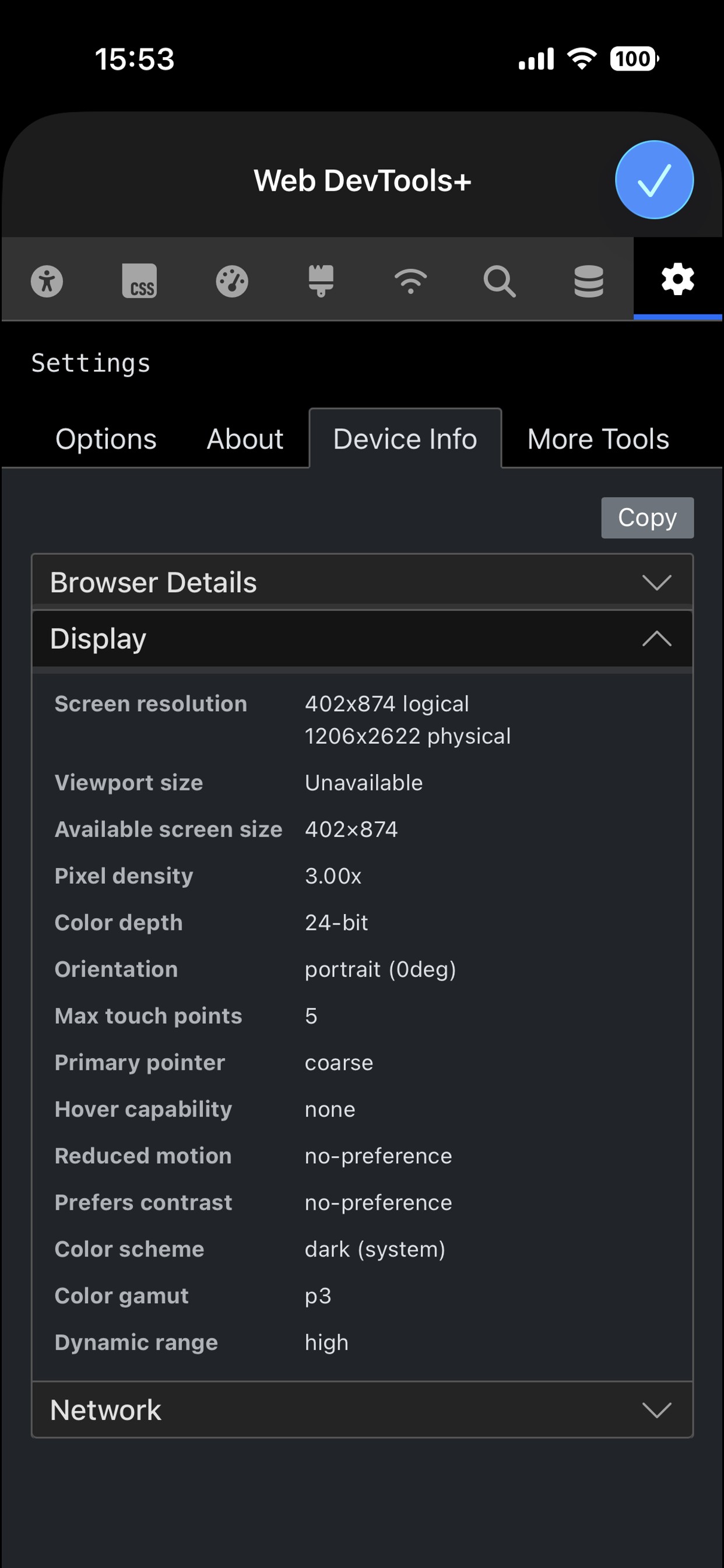This screenshot has height=1568, width=724.
Task: Open the database storage tool
Action: click(x=588, y=281)
